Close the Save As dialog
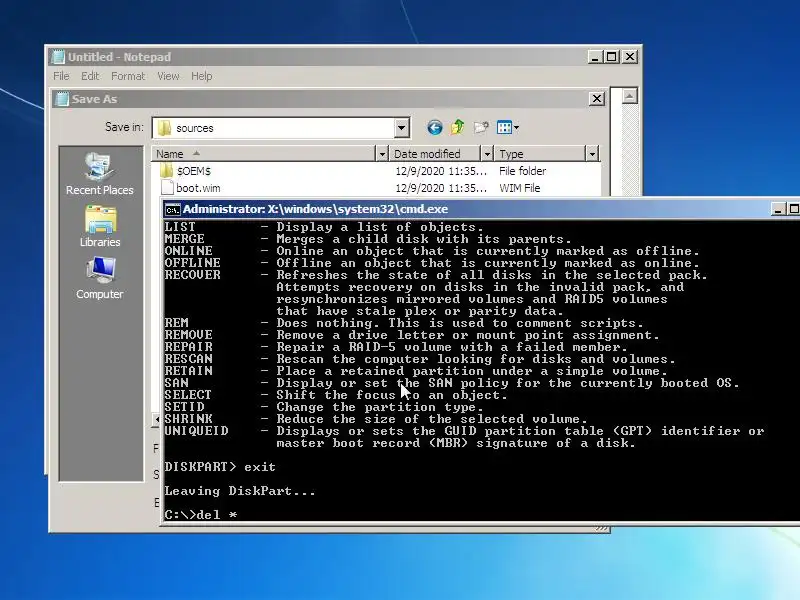This screenshot has width=800, height=600. tap(597, 98)
